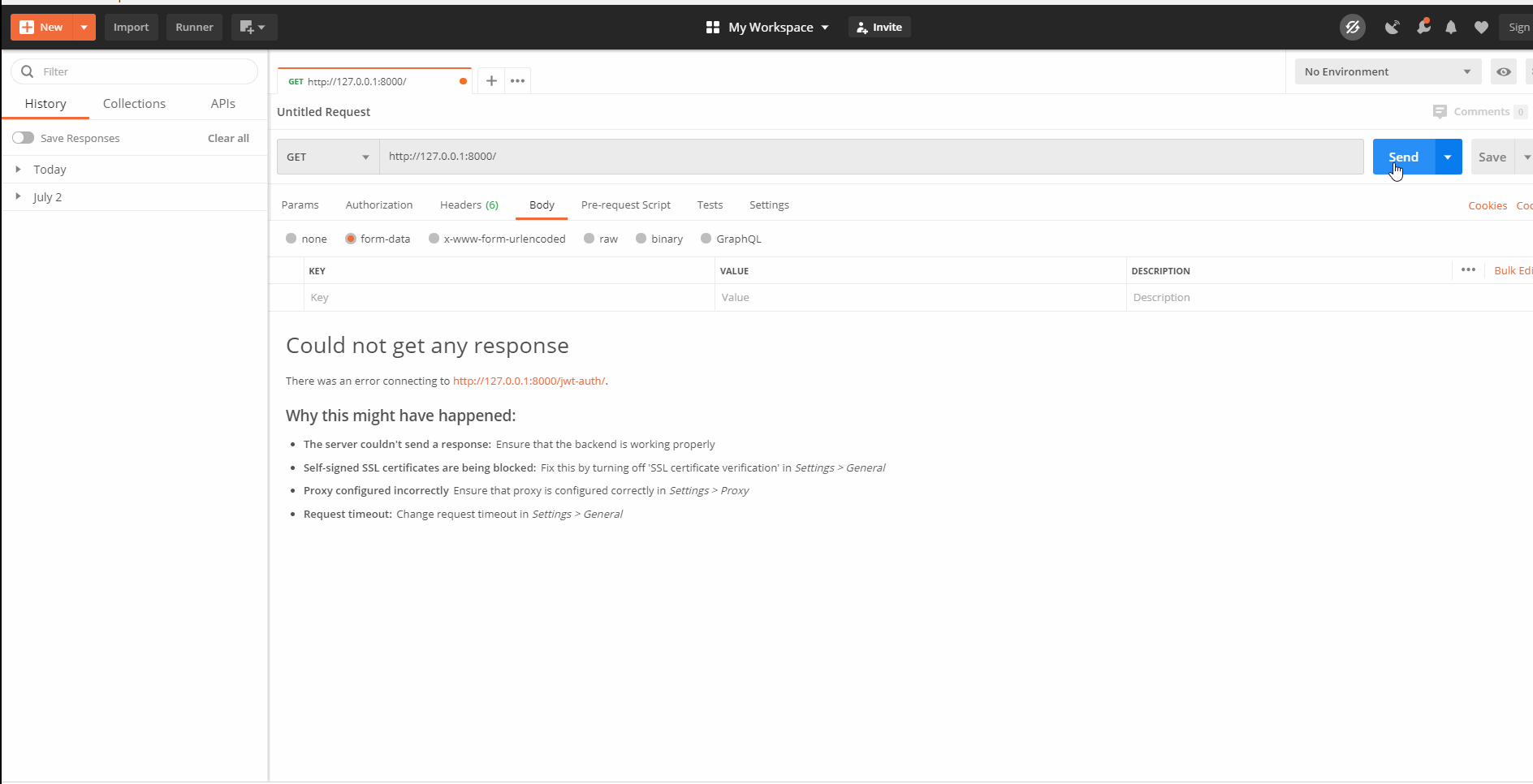The width and height of the screenshot is (1533, 784).
Task: Switch to the Collections tab
Action: coord(134,103)
